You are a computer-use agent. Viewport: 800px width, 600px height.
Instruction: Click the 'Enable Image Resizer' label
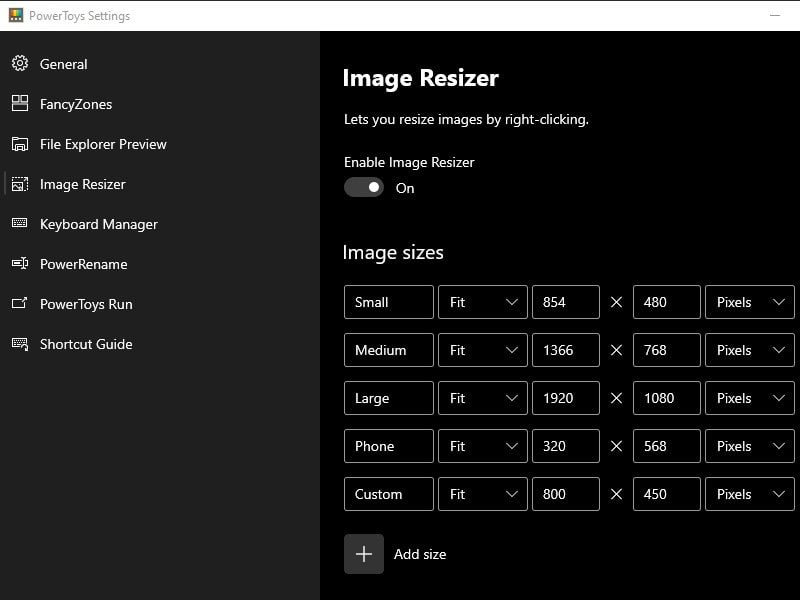point(409,162)
